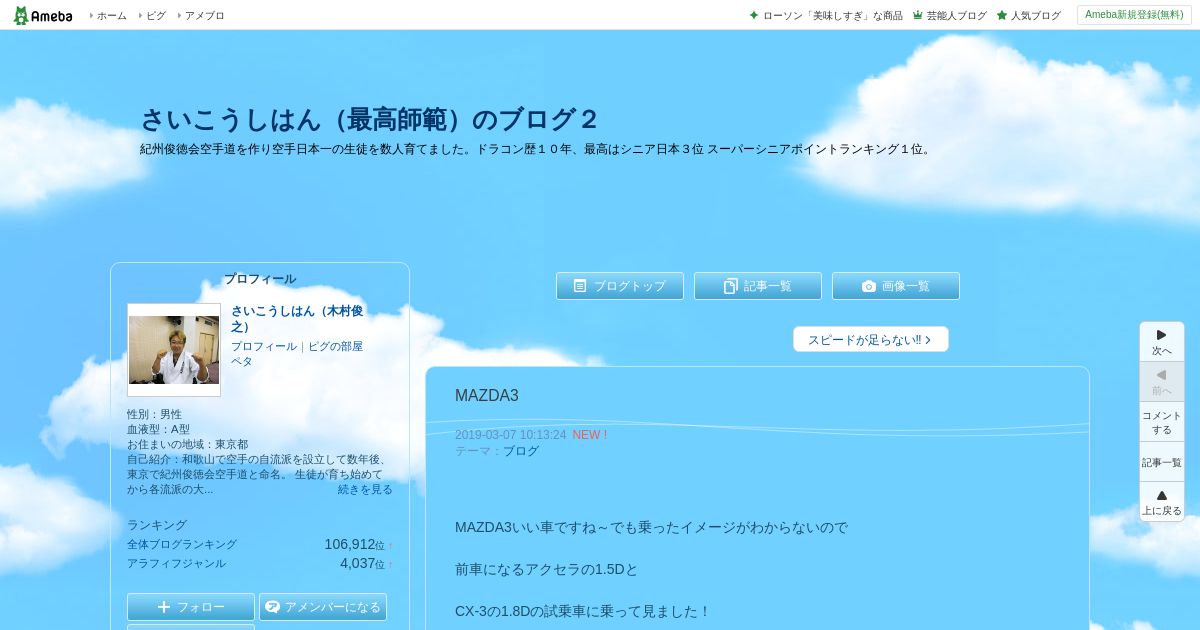
Task: Click the ペタ link
Action: tap(242, 362)
